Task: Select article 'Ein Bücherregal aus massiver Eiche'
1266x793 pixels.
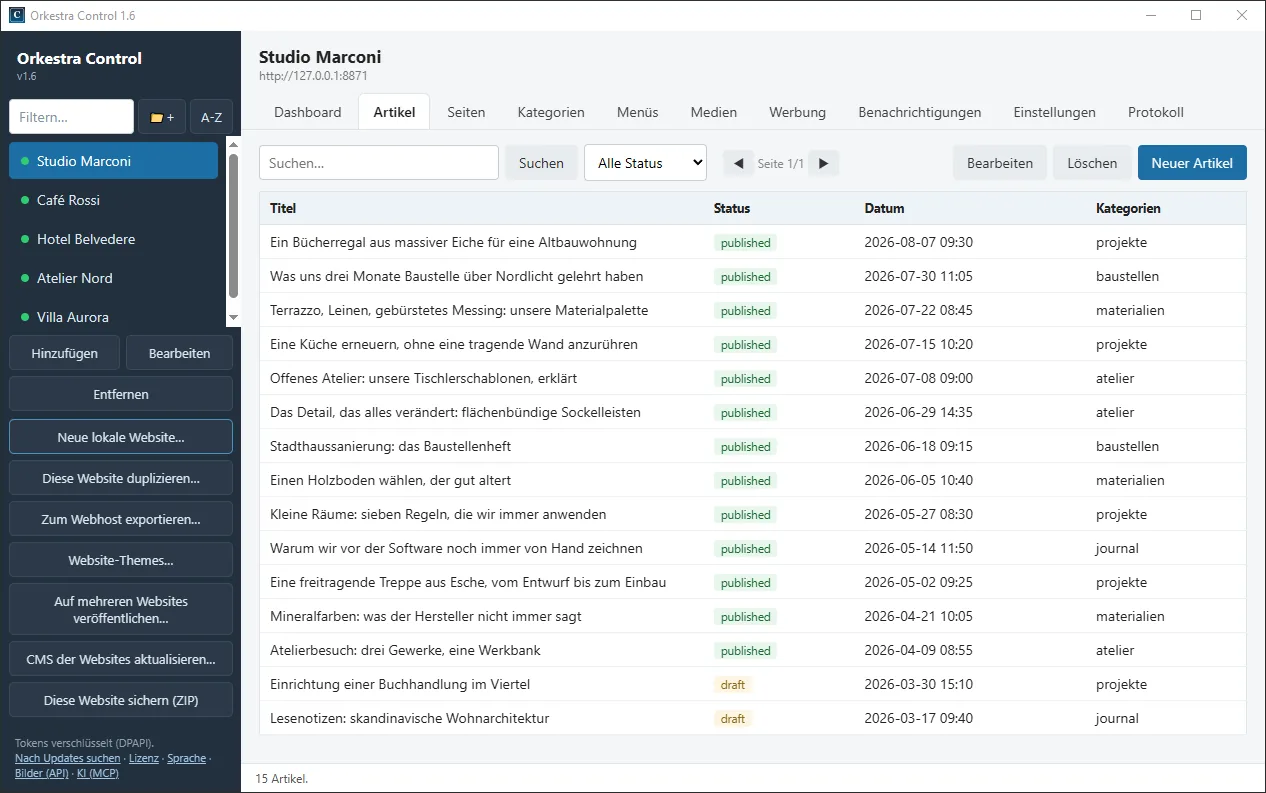Action: [x=752, y=242]
